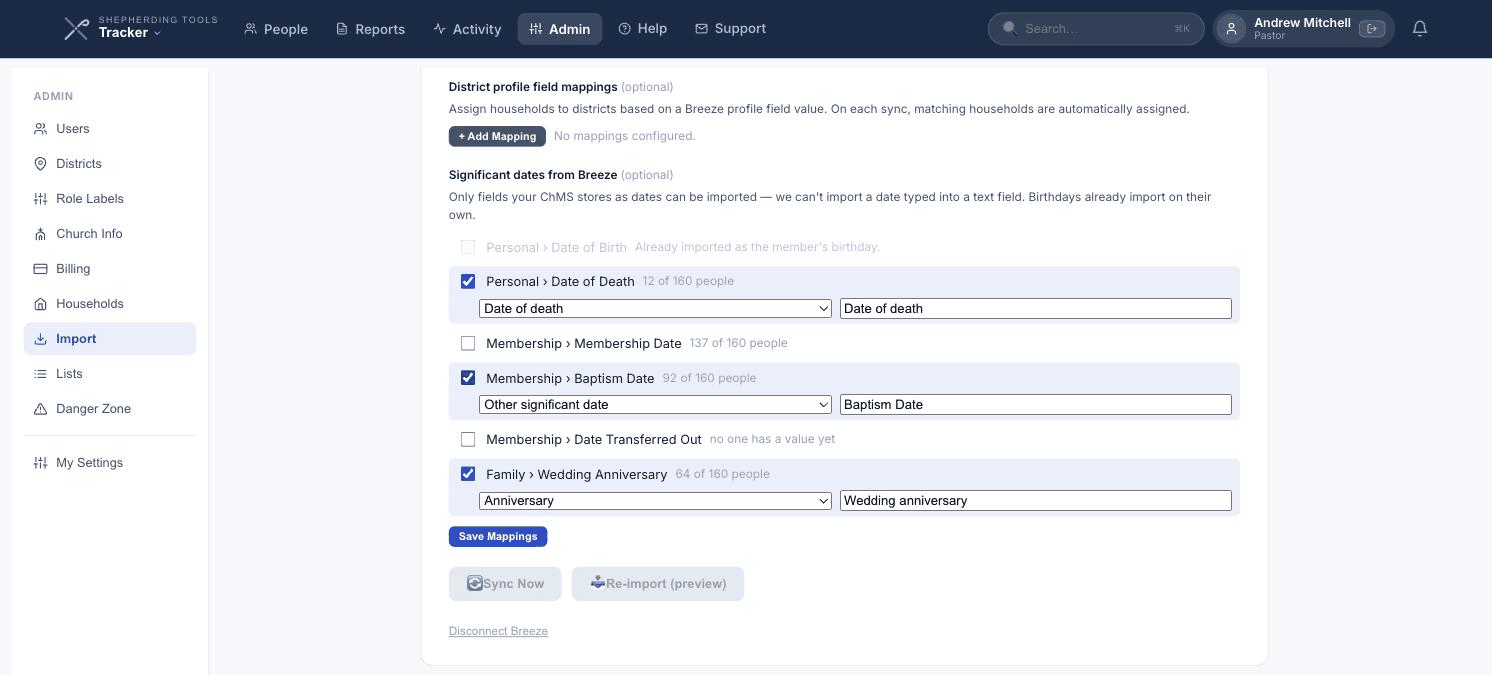Click the sync icon on Sync Now
The width and height of the screenshot is (1492, 675).
click(475, 583)
